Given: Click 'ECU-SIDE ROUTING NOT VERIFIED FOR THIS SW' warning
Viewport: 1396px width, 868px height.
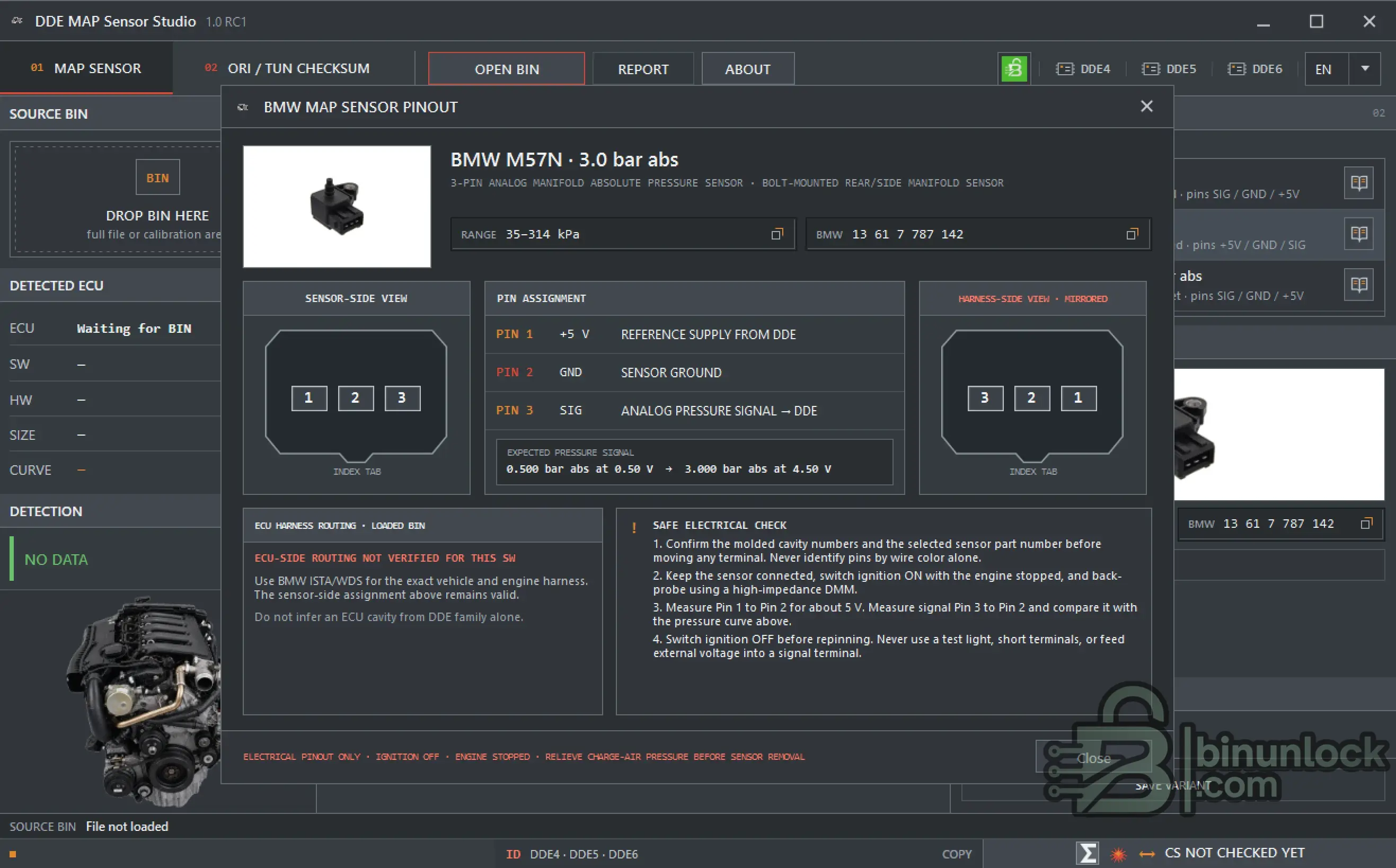Looking at the screenshot, I should 385,558.
